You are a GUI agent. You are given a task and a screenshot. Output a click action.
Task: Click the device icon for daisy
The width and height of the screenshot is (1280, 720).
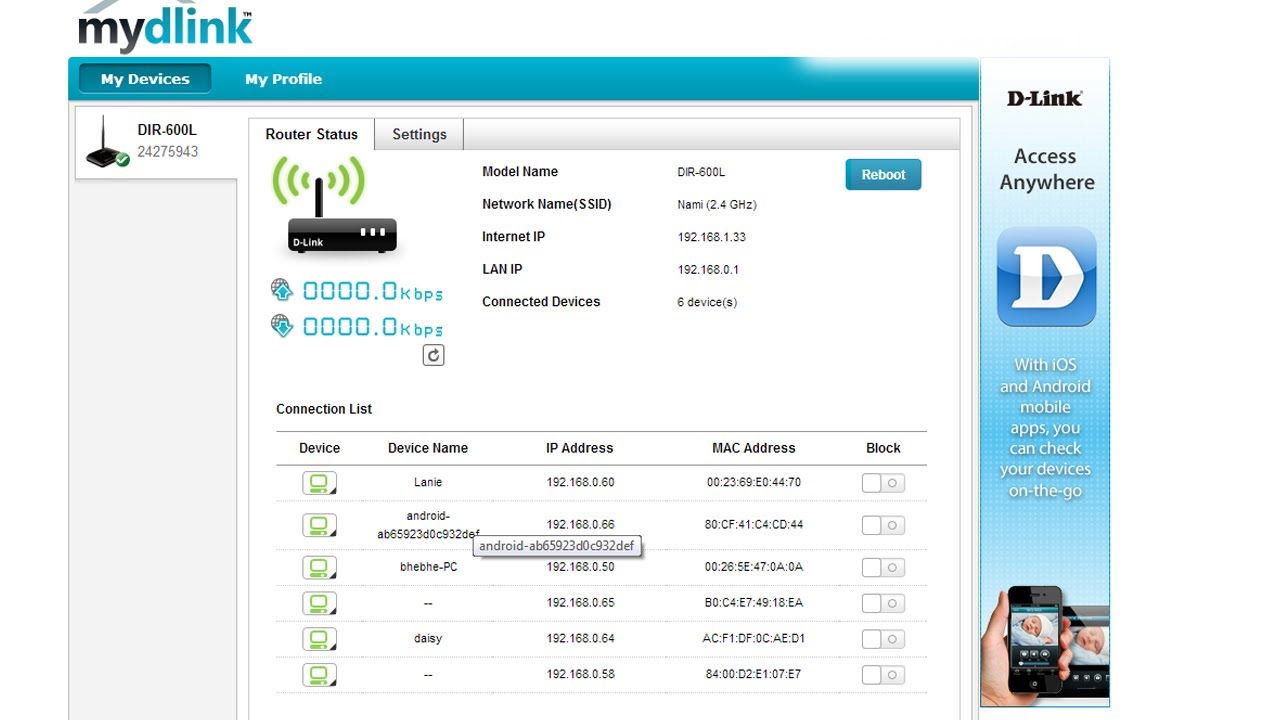click(319, 639)
